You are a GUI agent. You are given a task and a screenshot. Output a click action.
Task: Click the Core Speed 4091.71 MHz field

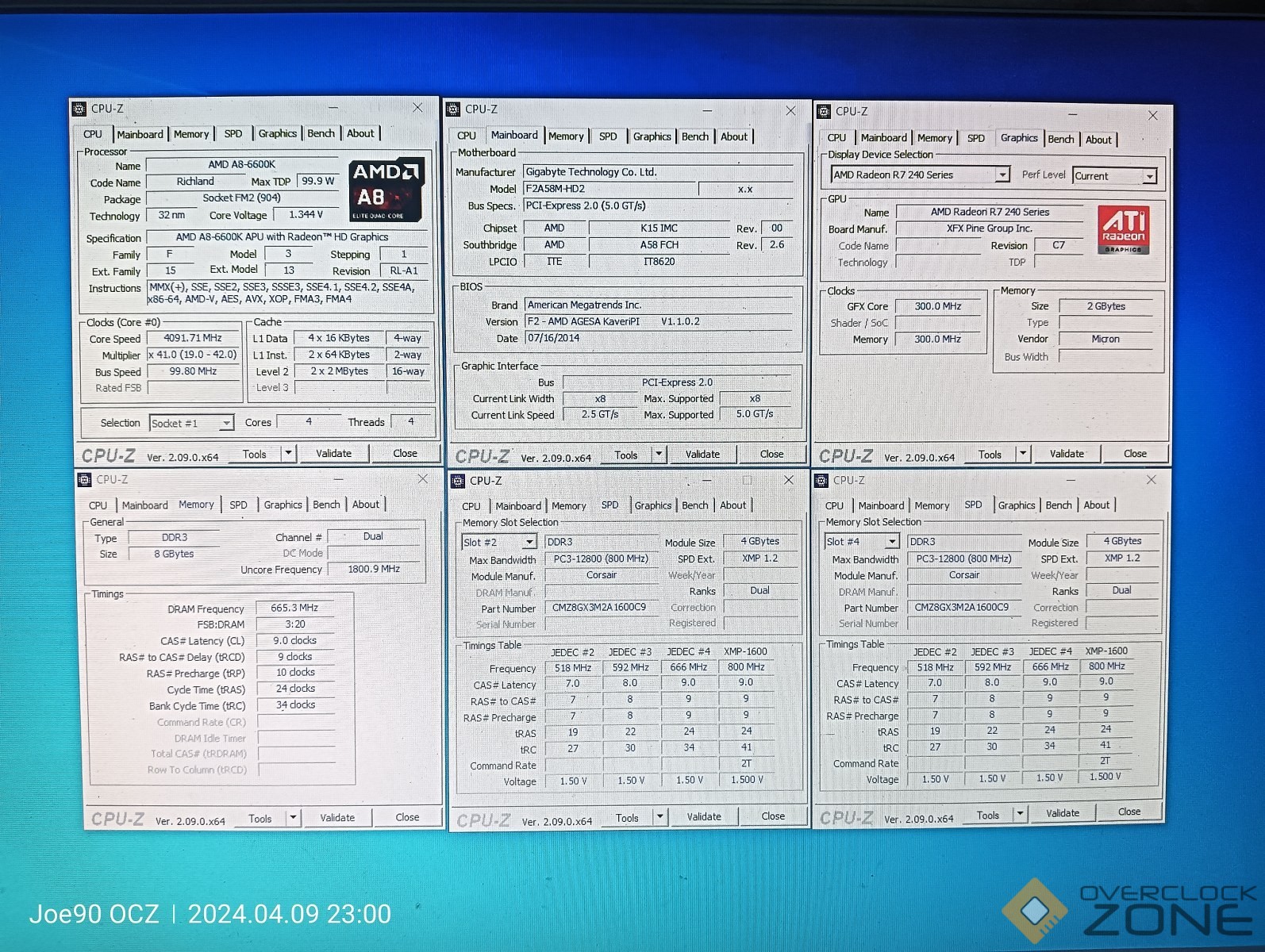click(x=194, y=338)
